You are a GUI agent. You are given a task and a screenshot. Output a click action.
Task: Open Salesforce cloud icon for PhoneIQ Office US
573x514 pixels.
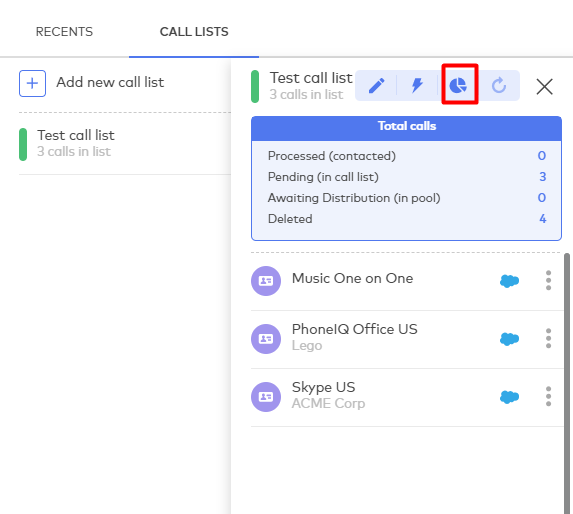pyautogui.click(x=509, y=339)
